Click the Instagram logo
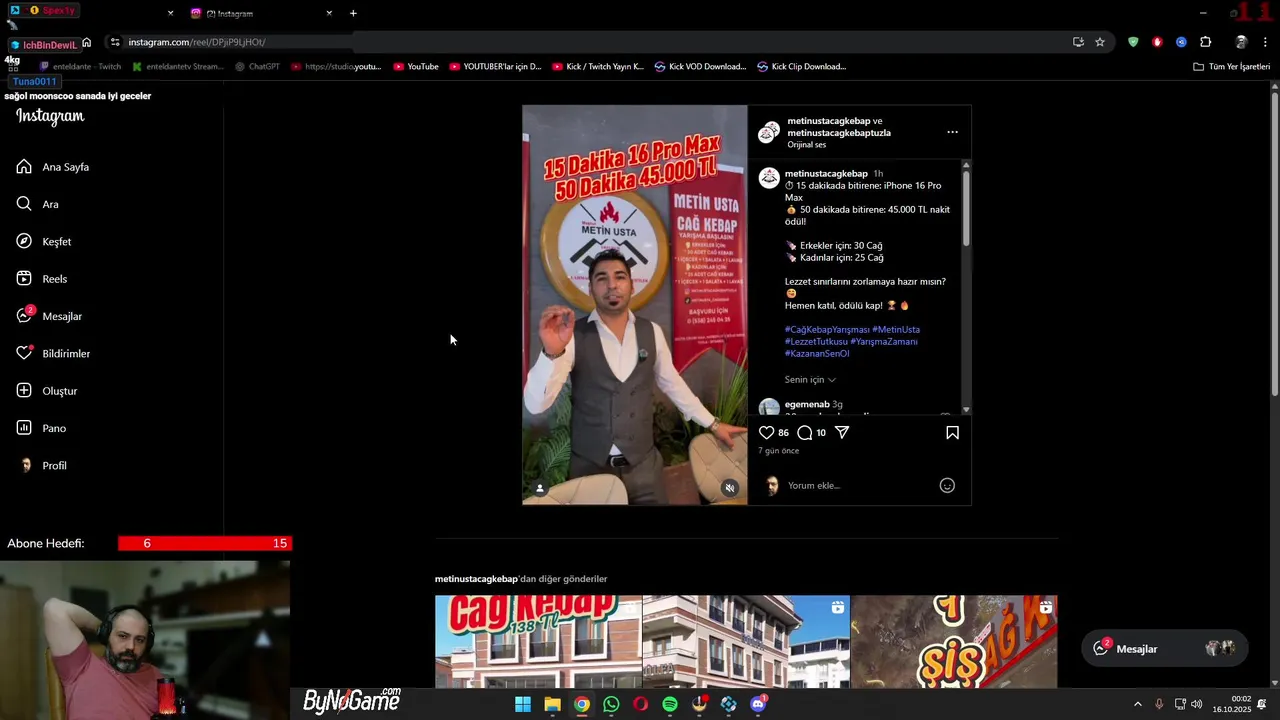 click(50, 116)
